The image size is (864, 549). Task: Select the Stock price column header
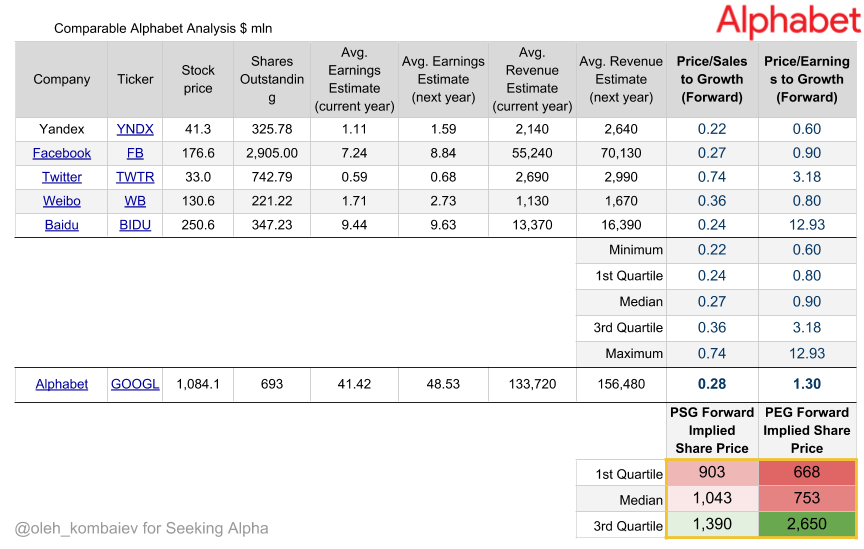198,79
